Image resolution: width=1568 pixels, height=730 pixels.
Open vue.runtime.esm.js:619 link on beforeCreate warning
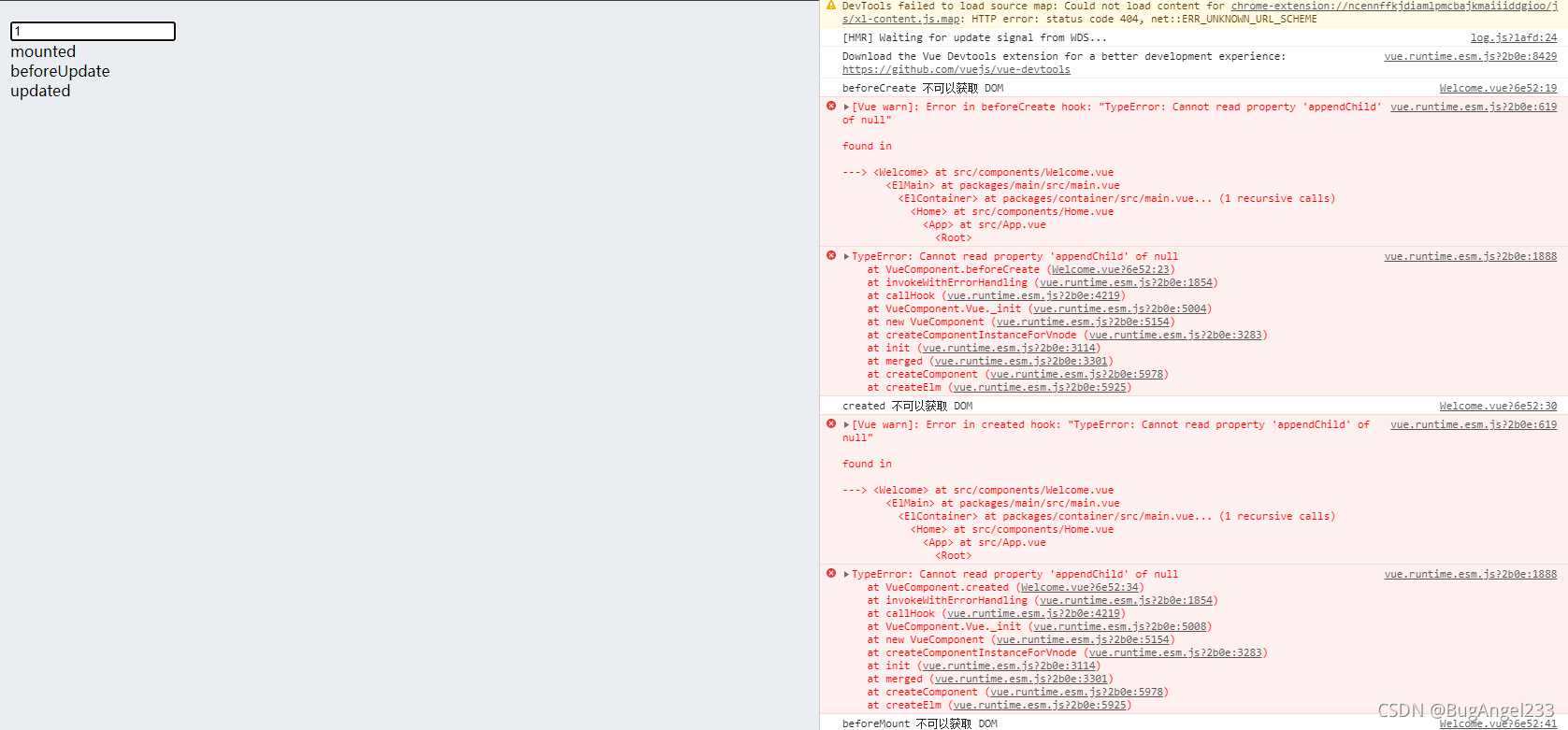click(1474, 107)
